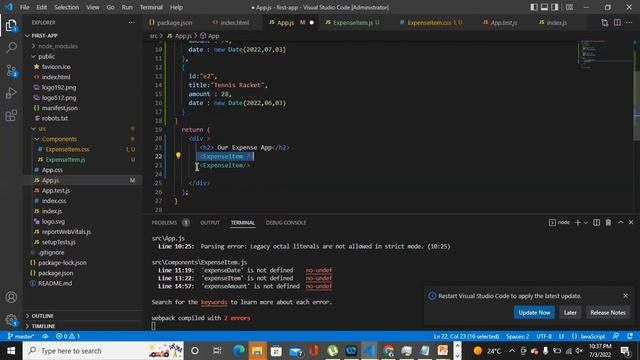Image resolution: width=640 pixels, height=360 pixels.
Task: Open the Explorer view in activity bar
Action: click(11, 26)
